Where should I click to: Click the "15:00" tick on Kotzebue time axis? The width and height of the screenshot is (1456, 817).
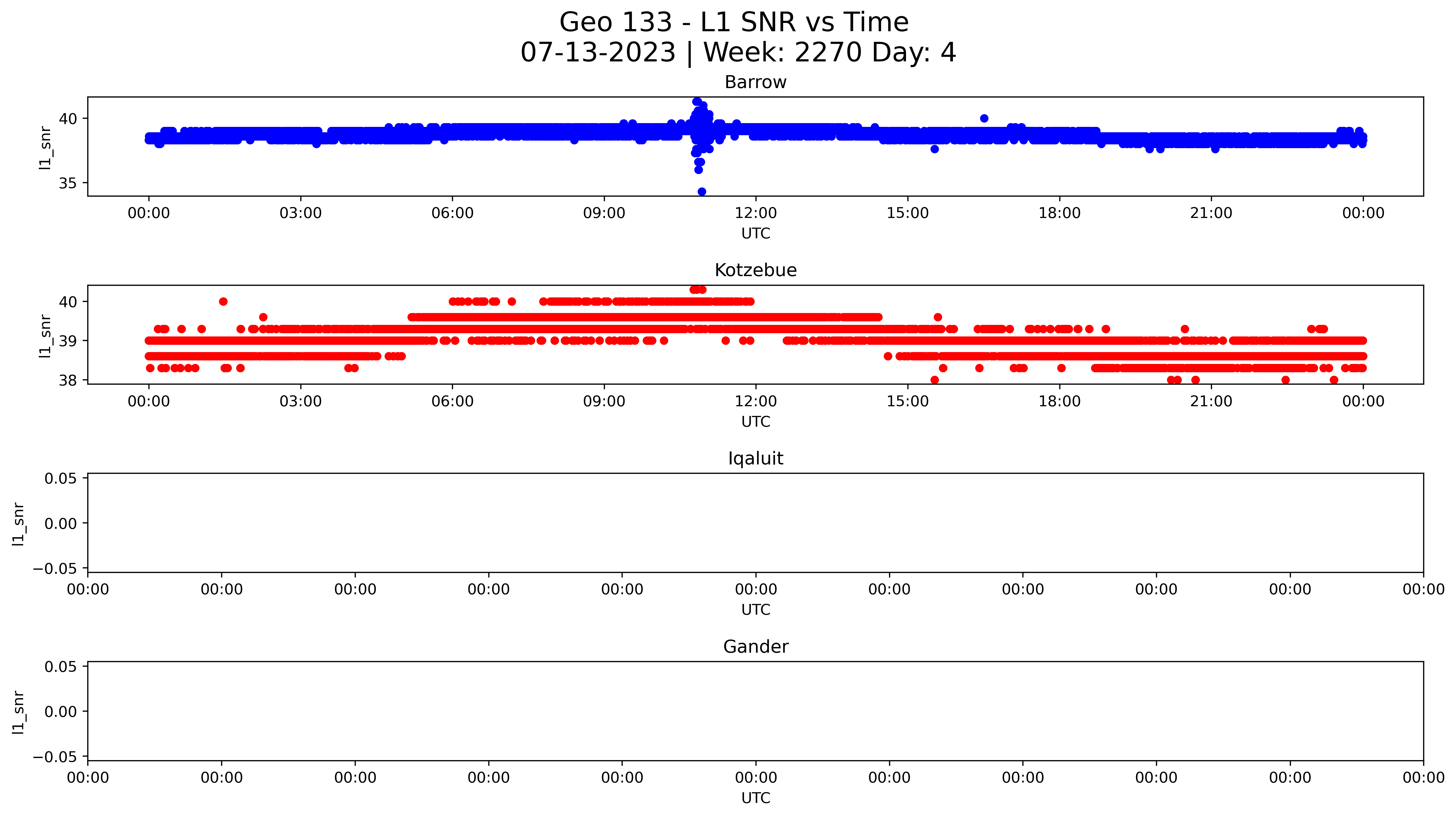coord(908,401)
